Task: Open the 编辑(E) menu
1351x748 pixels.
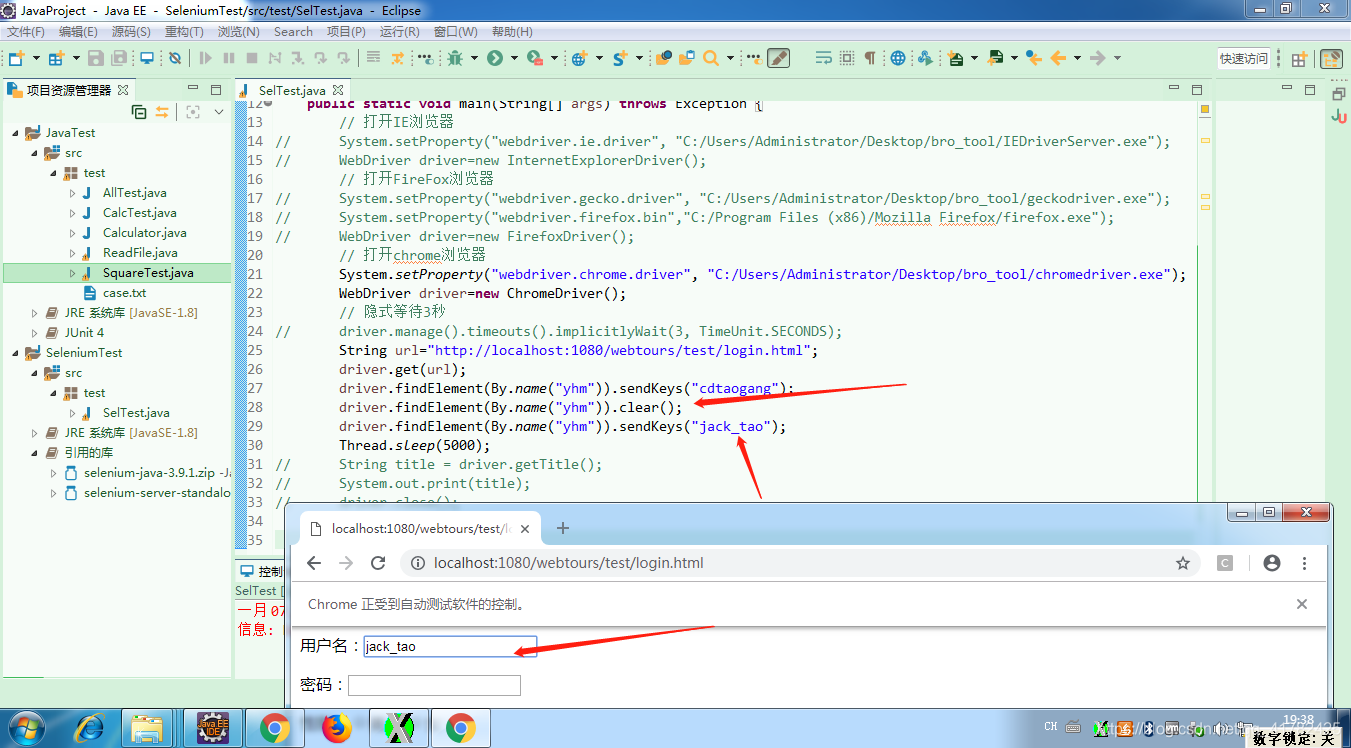Action: 78,32
